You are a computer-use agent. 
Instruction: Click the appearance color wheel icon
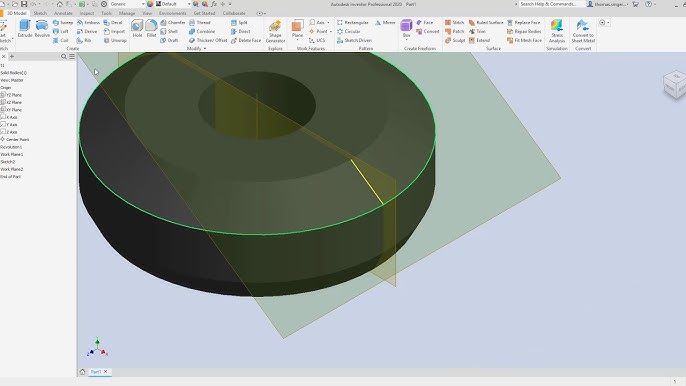point(150,4)
